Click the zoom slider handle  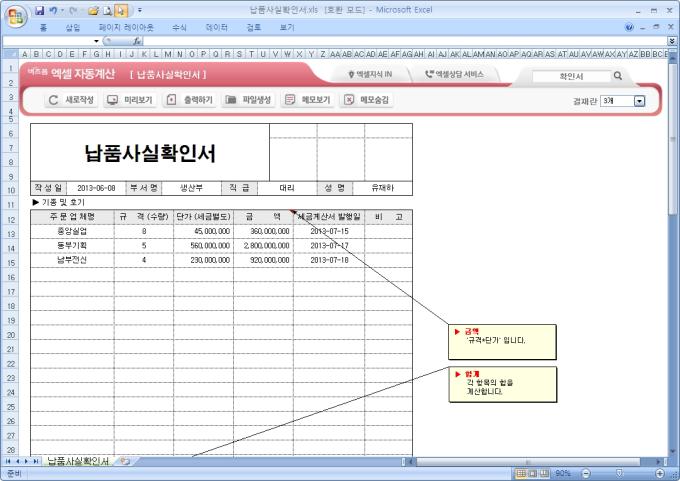pyautogui.click(x=619, y=473)
